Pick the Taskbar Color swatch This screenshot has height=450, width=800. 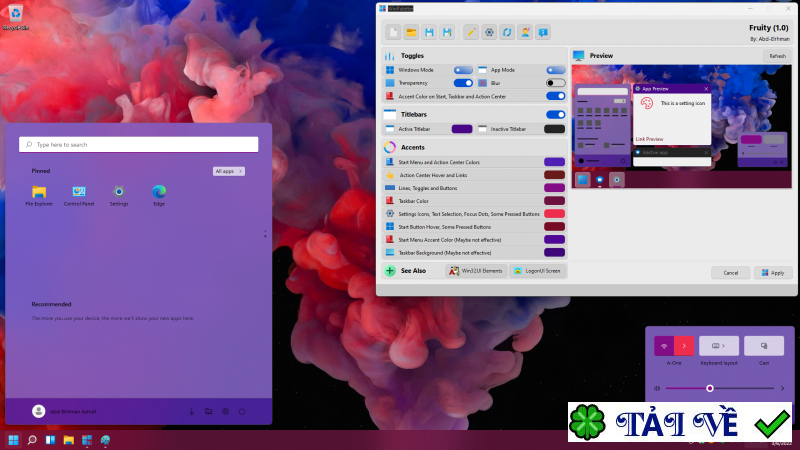pos(554,201)
